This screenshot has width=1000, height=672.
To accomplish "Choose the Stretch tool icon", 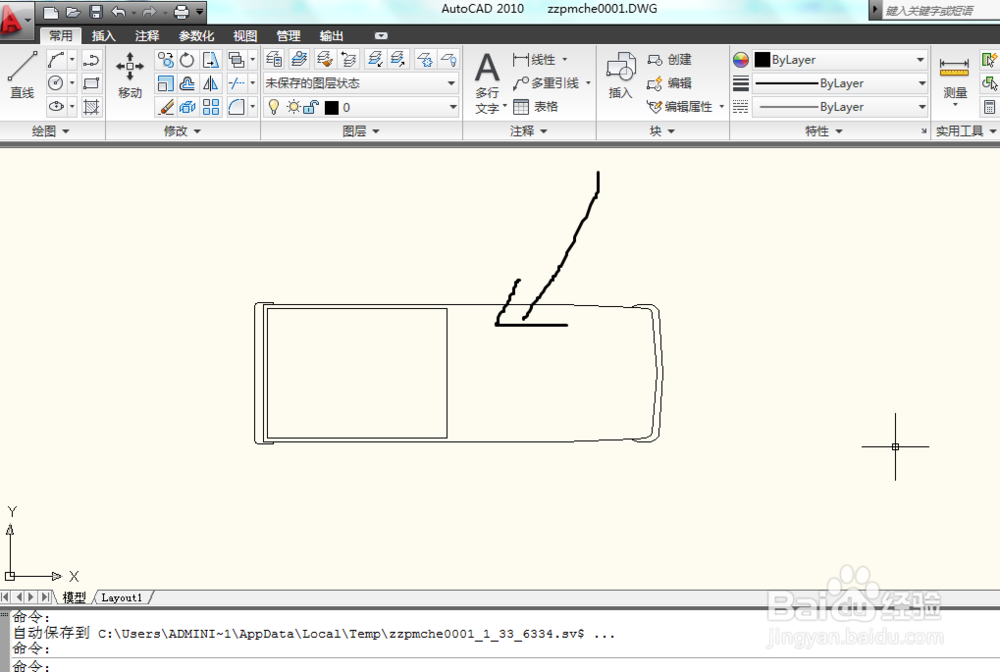I will (210, 60).
